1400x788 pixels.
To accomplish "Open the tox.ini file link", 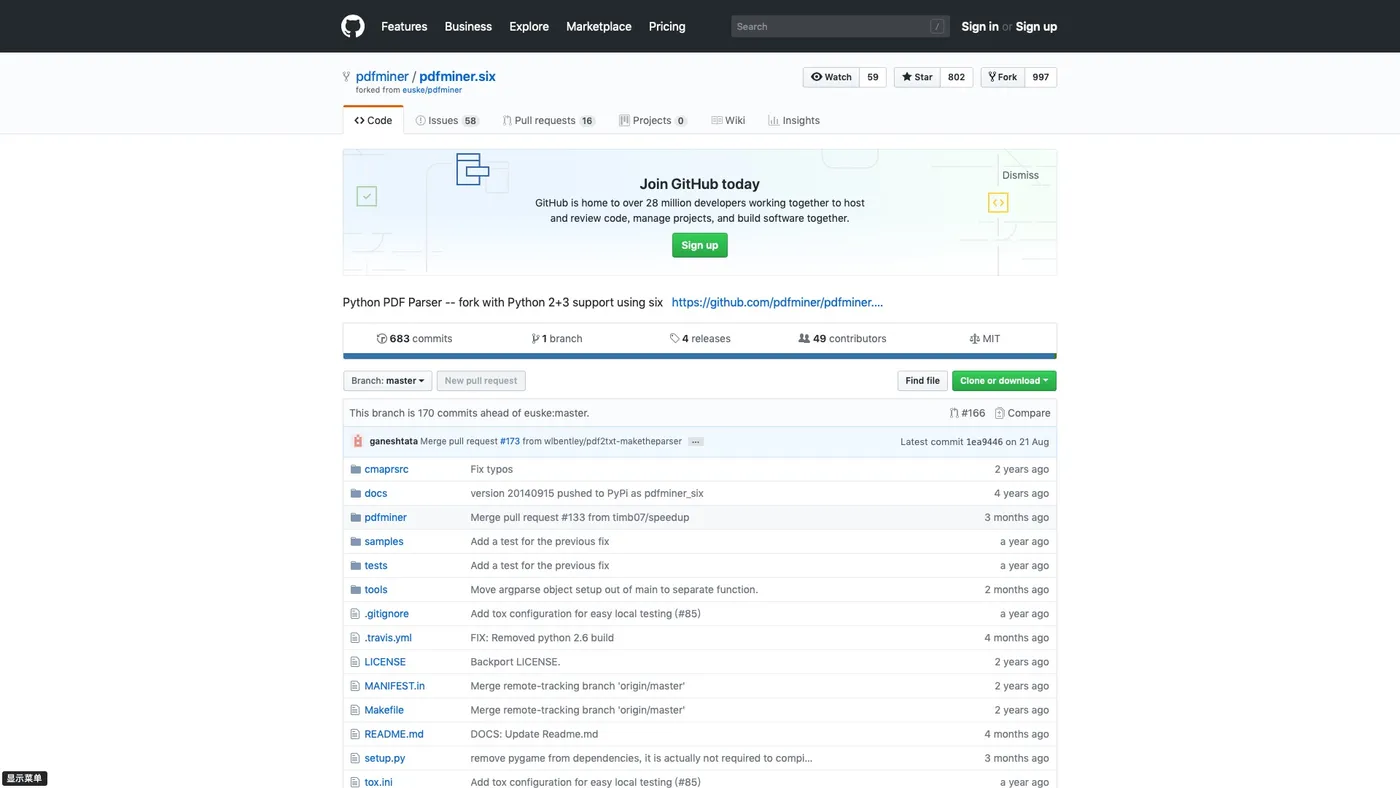I will point(378,782).
